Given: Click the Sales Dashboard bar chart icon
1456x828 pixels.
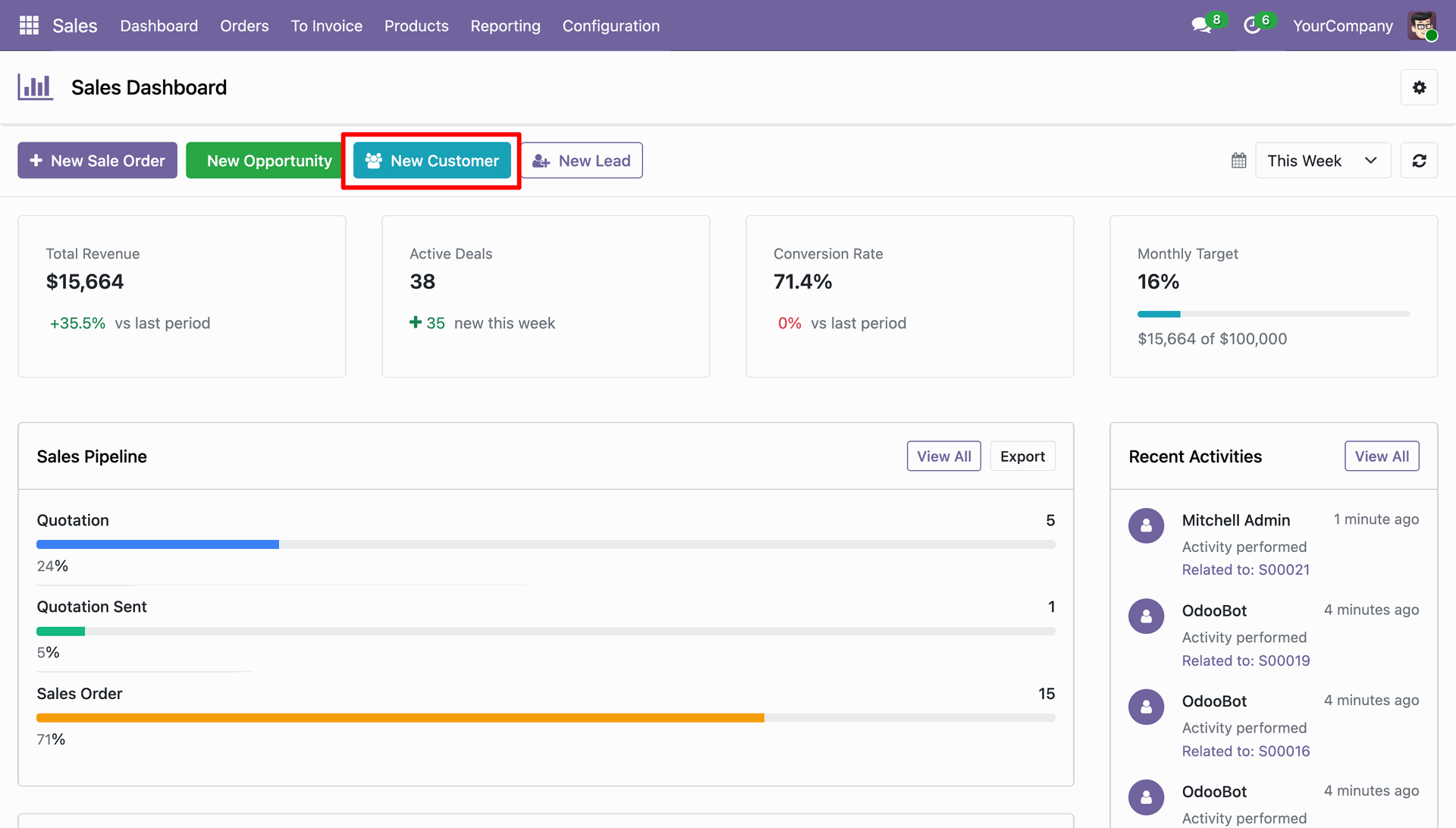Looking at the screenshot, I should pyautogui.click(x=36, y=87).
